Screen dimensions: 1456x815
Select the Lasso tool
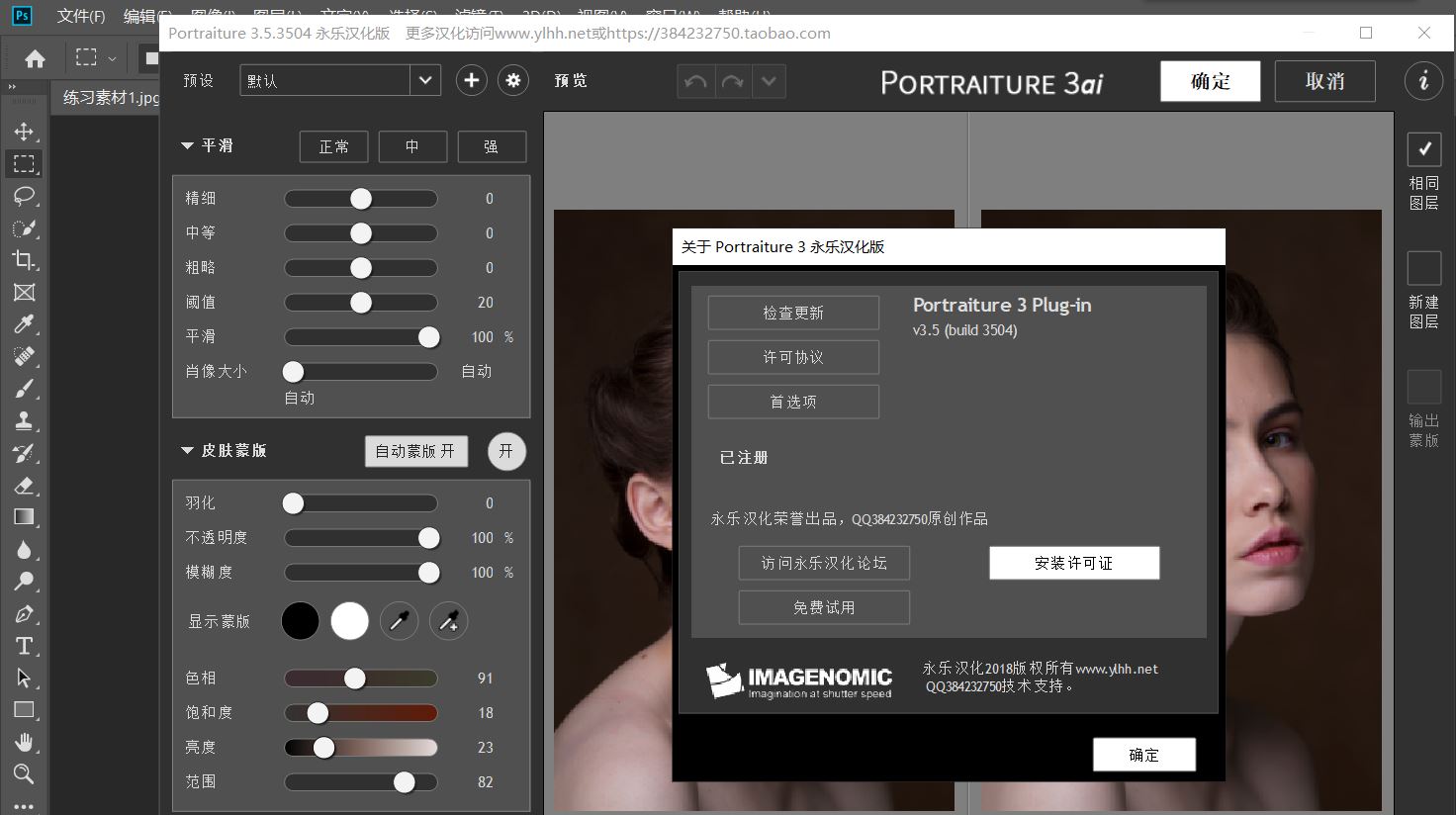tap(24, 196)
